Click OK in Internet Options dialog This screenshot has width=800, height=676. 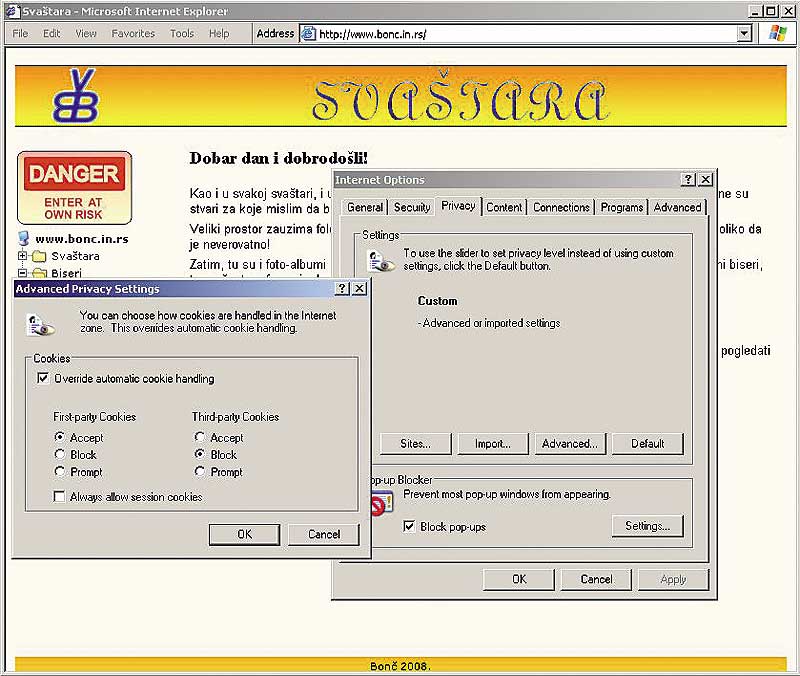click(x=519, y=580)
